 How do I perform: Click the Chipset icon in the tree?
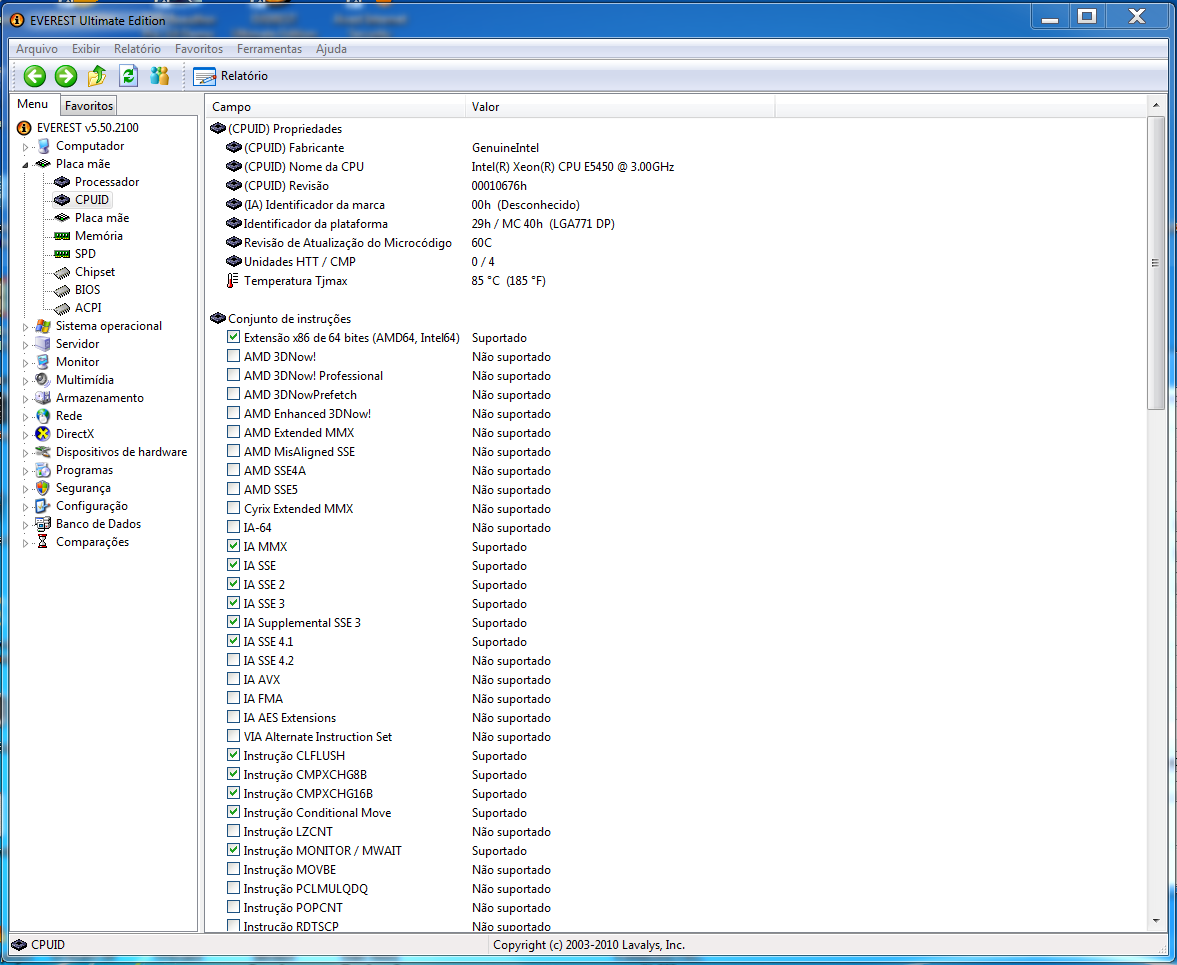(62, 272)
